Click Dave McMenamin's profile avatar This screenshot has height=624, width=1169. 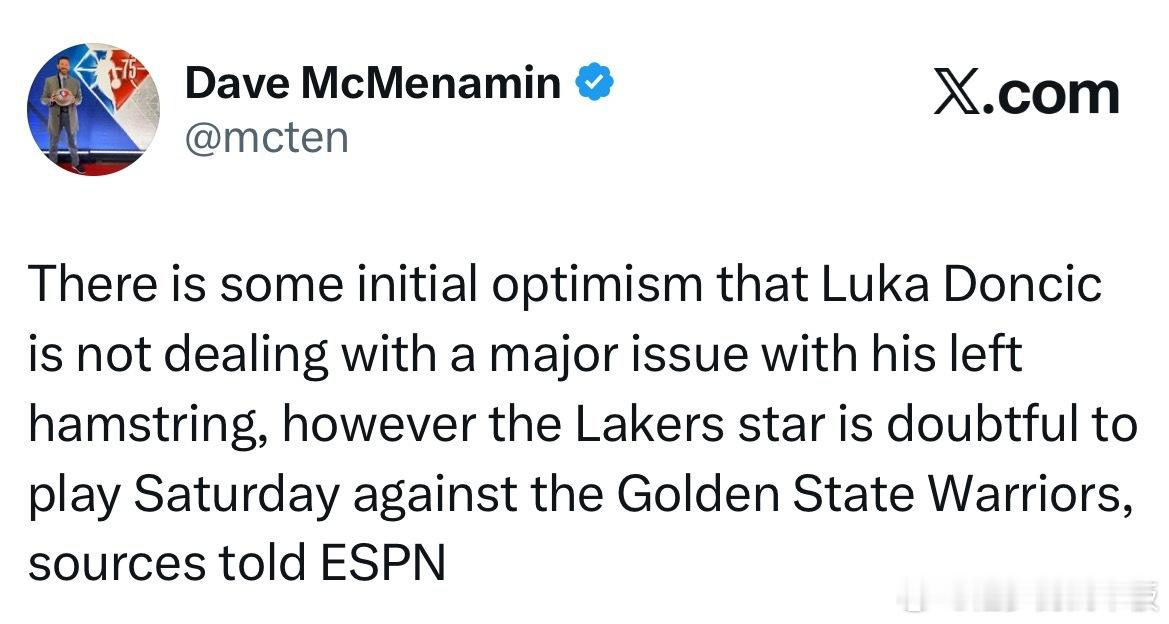pyautogui.click(x=92, y=110)
